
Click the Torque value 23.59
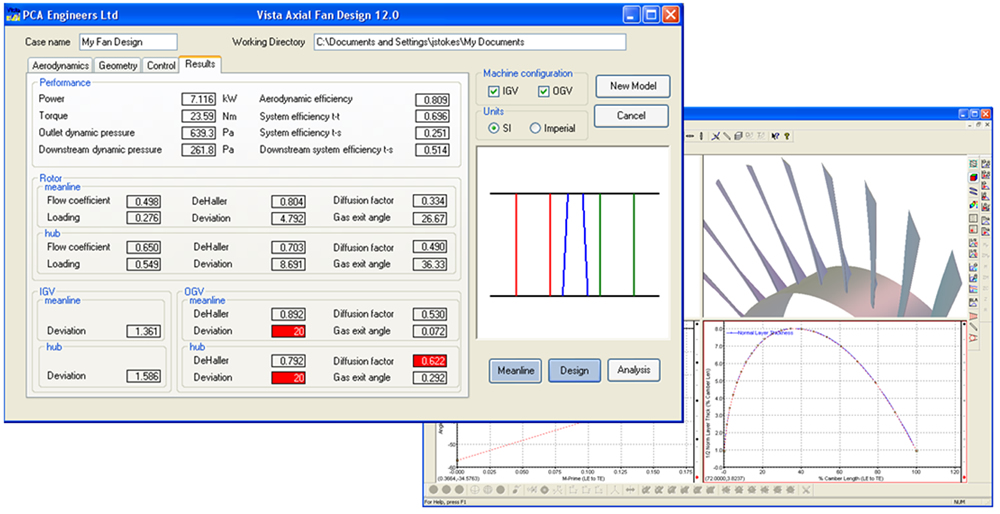coord(199,117)
